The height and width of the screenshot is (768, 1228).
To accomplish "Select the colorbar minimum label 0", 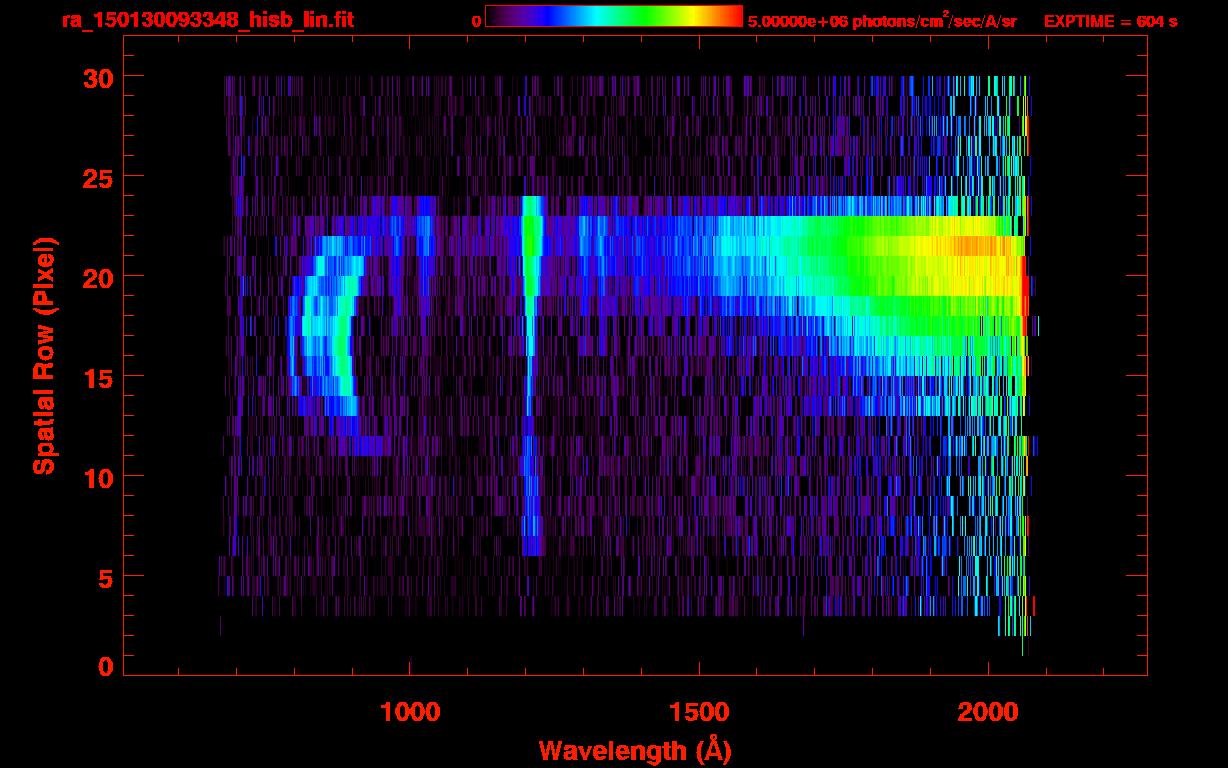I will 476,21.
